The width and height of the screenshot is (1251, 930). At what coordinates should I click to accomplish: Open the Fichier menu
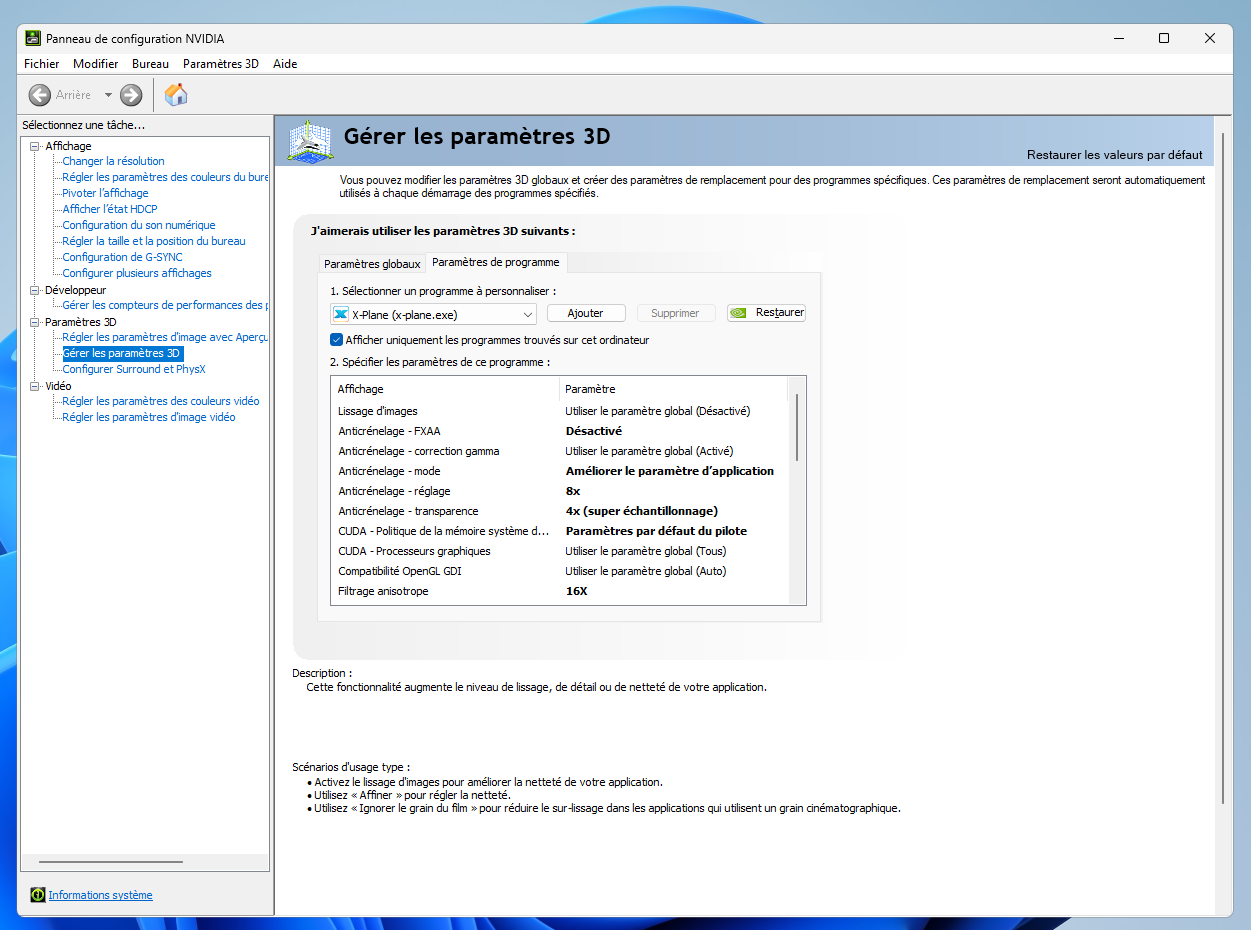tap(42, 63)
